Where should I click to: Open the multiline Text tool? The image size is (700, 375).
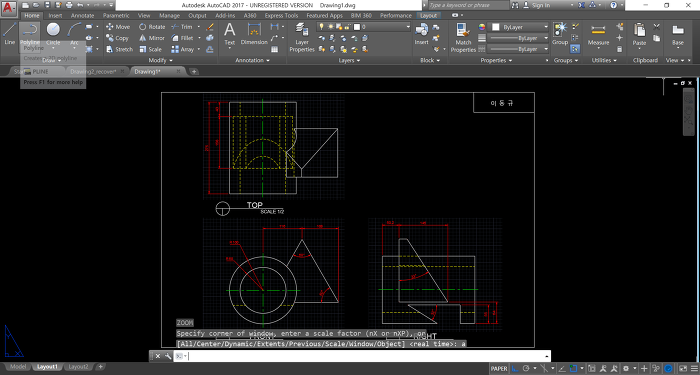coord(229,34)
